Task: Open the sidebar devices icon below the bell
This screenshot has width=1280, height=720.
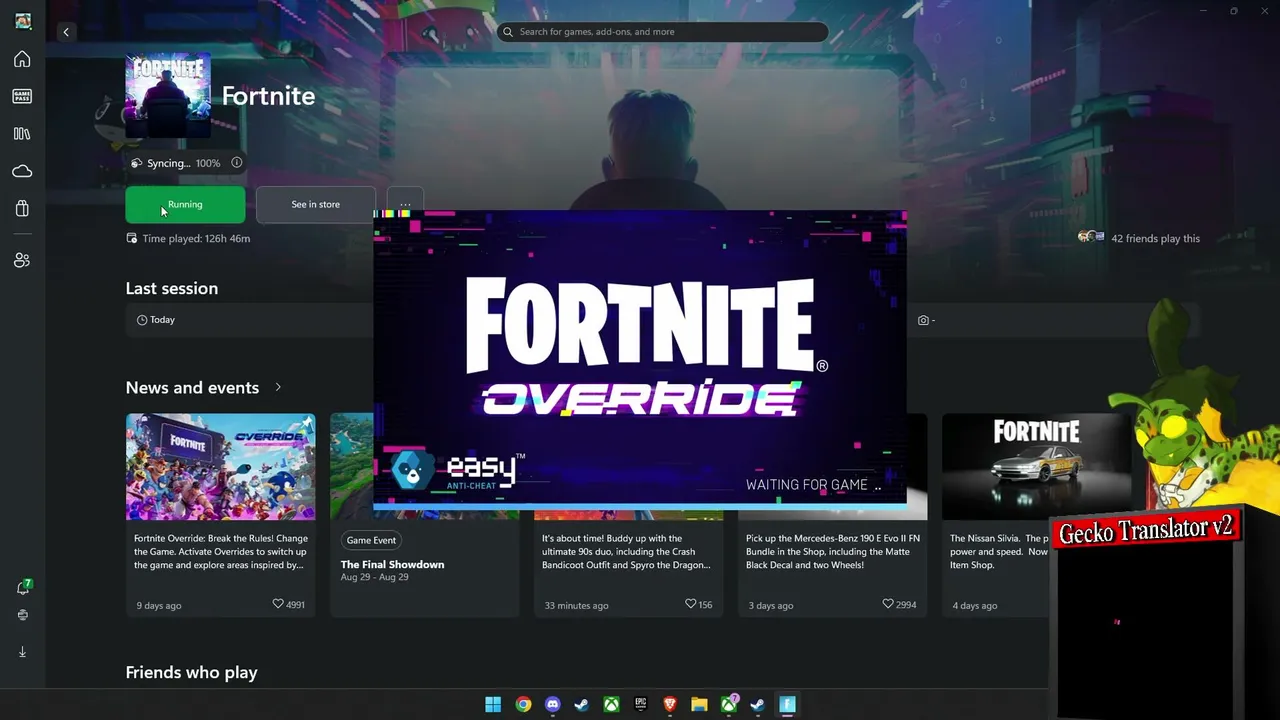Action: [22, 615]
